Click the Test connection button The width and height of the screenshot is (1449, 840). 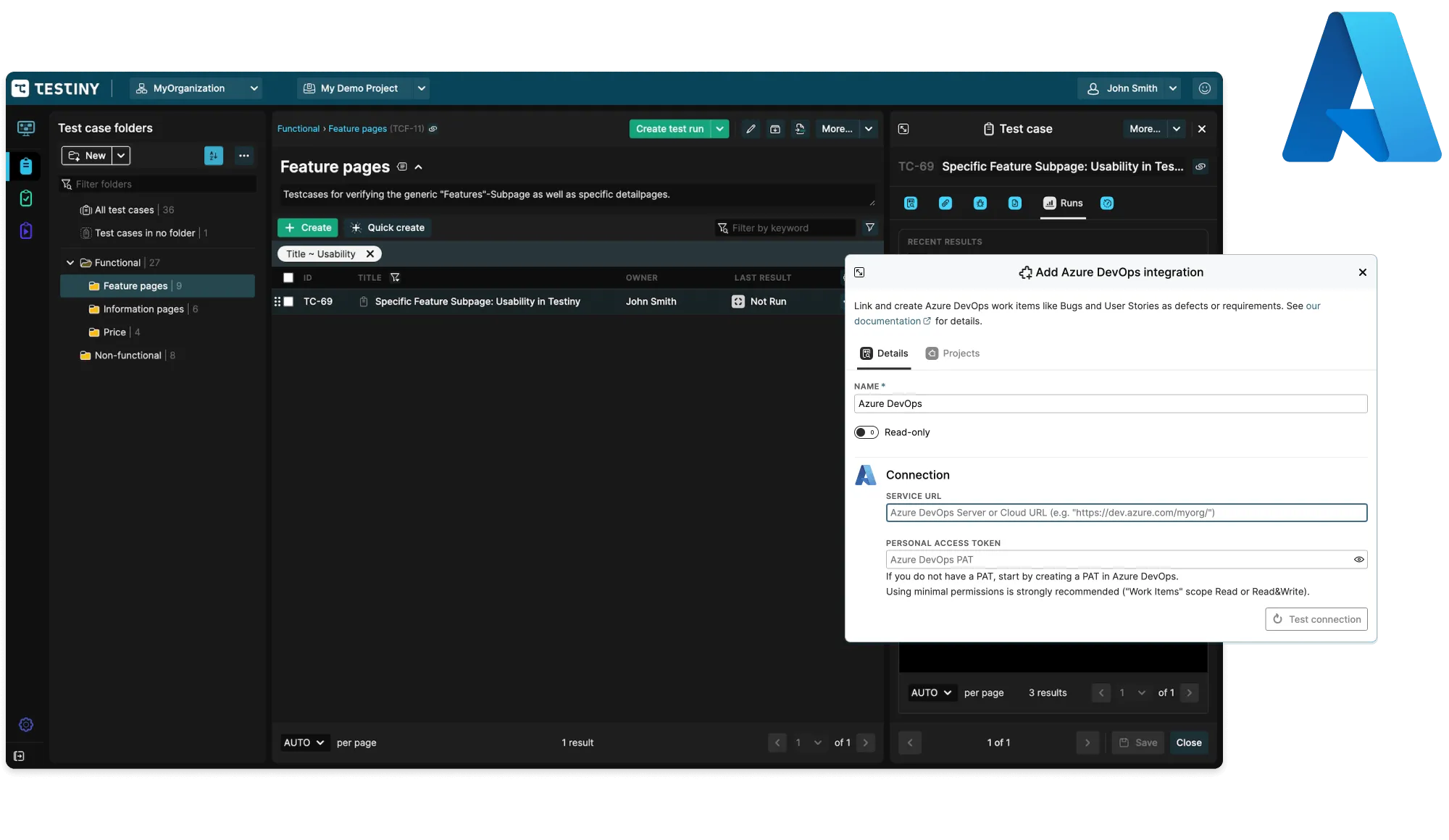1316,619
